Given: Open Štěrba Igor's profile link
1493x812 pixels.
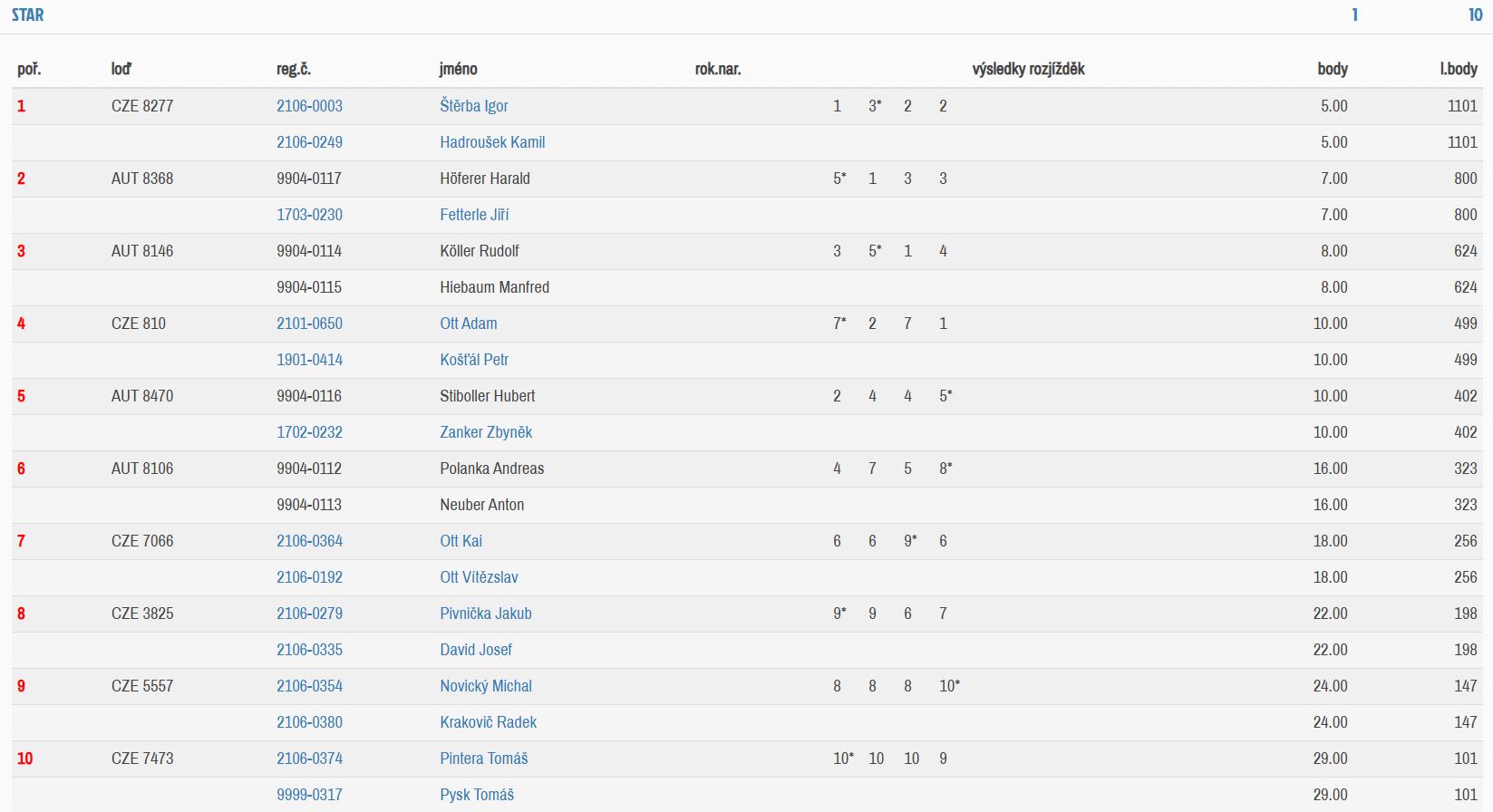Looking at the screenshot, I should 473,106.
